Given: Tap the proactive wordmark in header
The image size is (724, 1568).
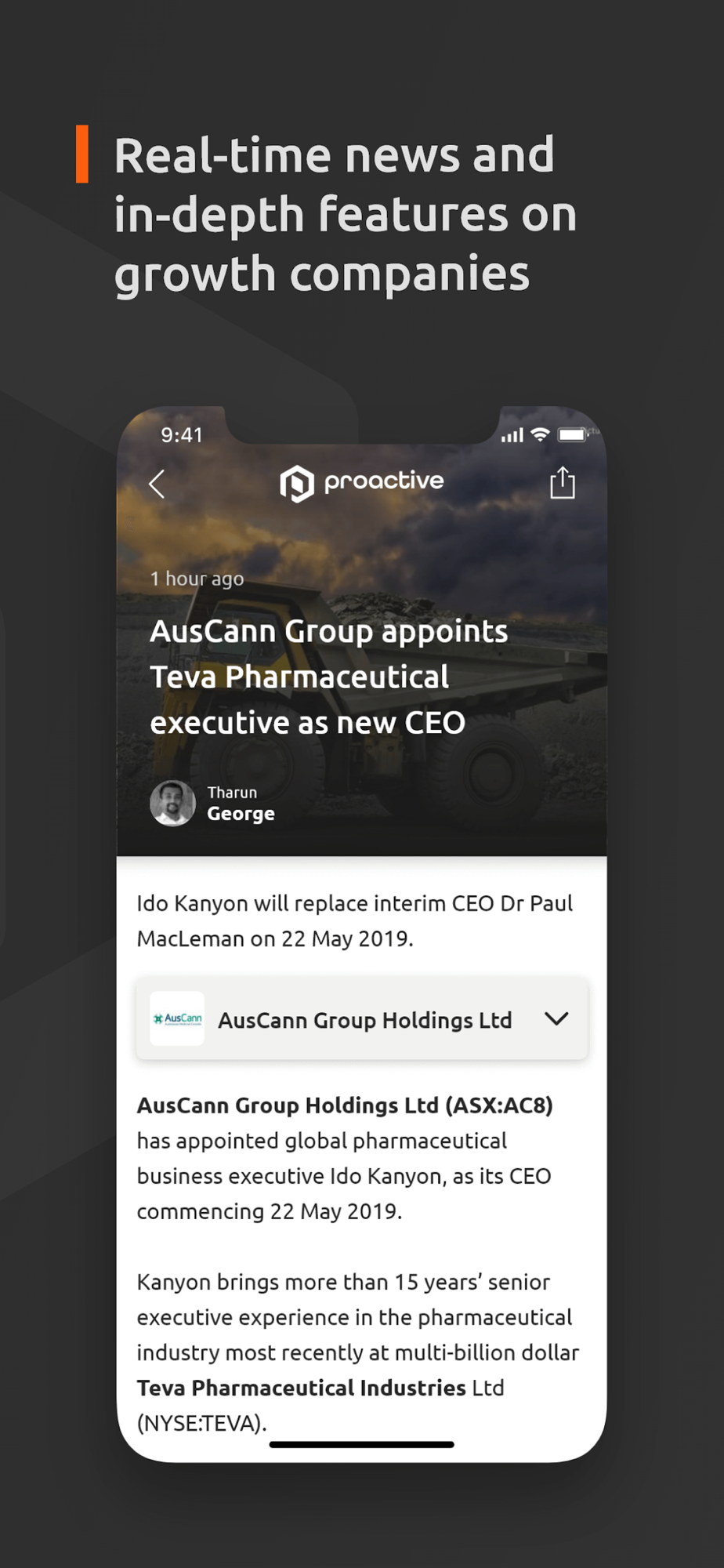Looking at the screenshot, I should (384, 481).
